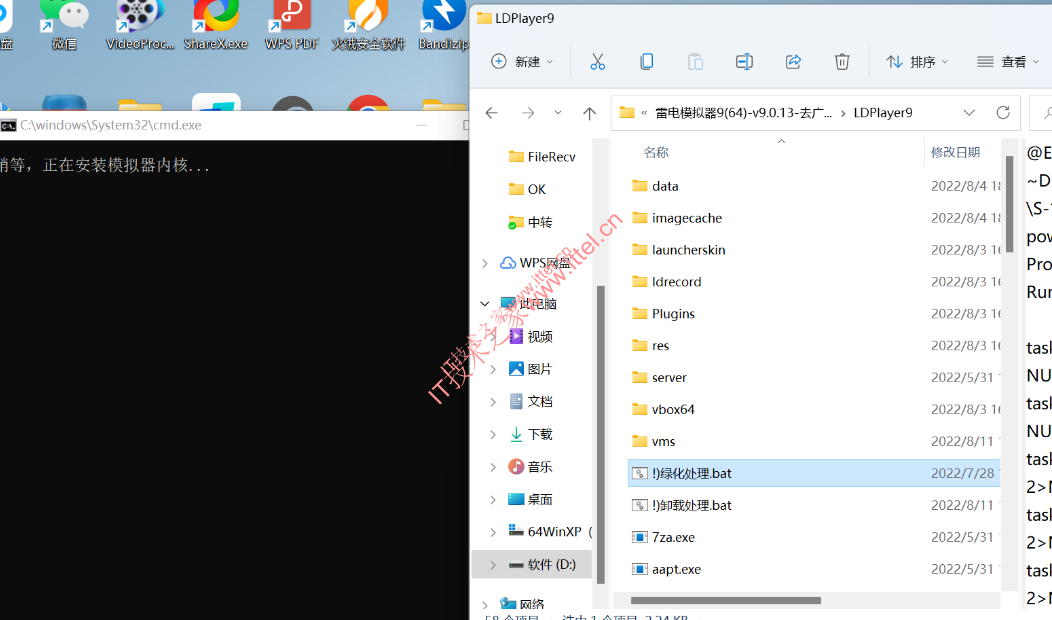Click the file list horizontal scrollbar
The width and height of the screenshot is (1052, 620).
pyautogui.click(x=726, y=601)
